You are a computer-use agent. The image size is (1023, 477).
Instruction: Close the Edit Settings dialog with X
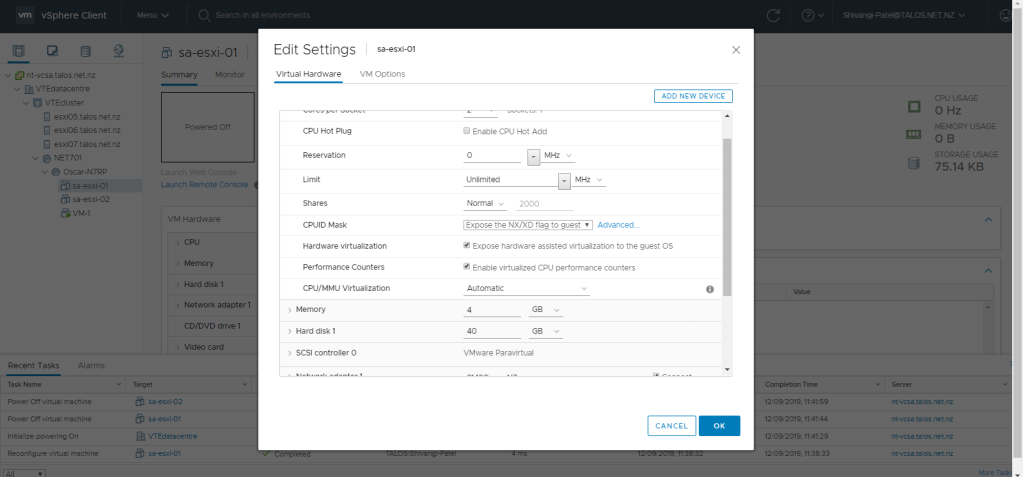736,49
